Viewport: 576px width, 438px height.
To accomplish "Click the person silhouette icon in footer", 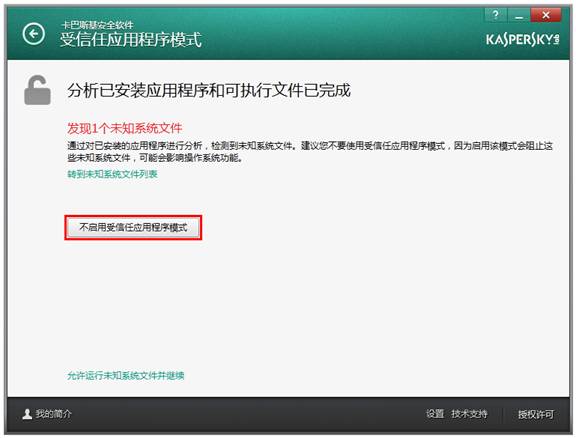I will coord(27,414).
